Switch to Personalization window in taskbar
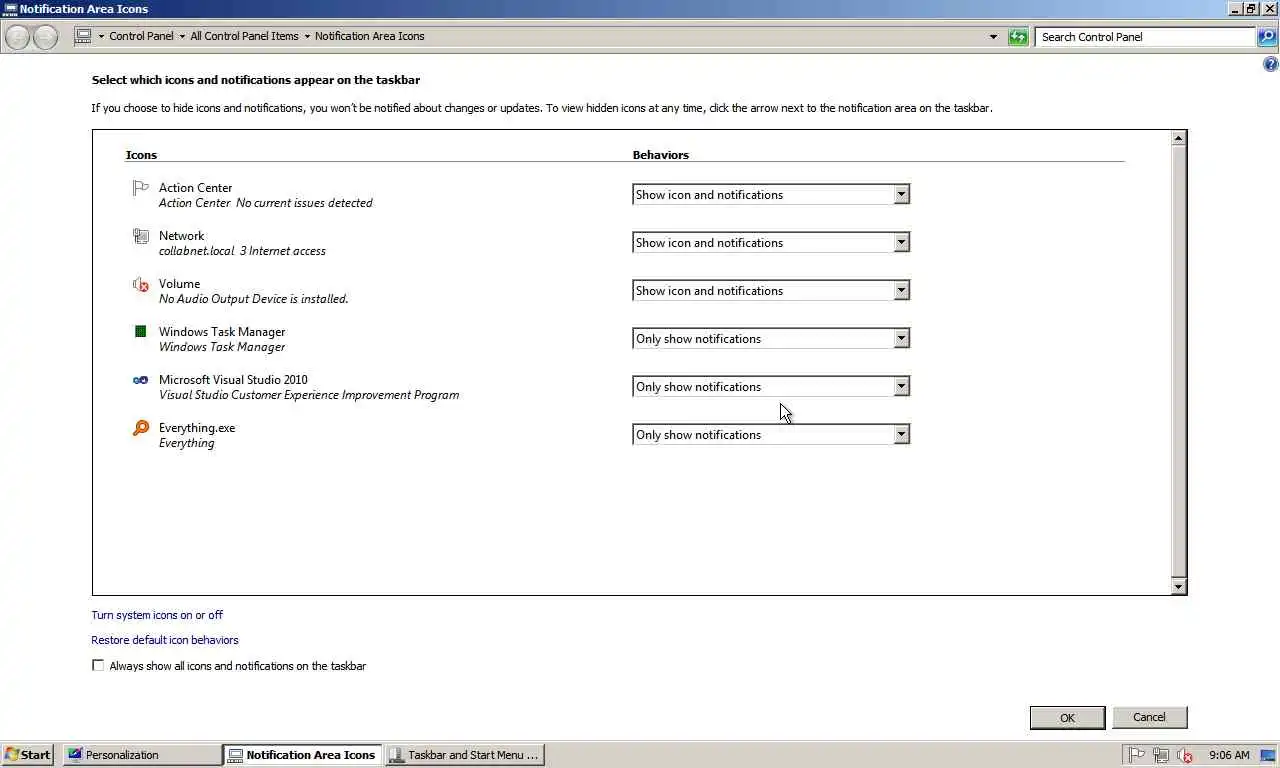The width and height of the screenshot is (1280, 768). click(x=143, y=755)
